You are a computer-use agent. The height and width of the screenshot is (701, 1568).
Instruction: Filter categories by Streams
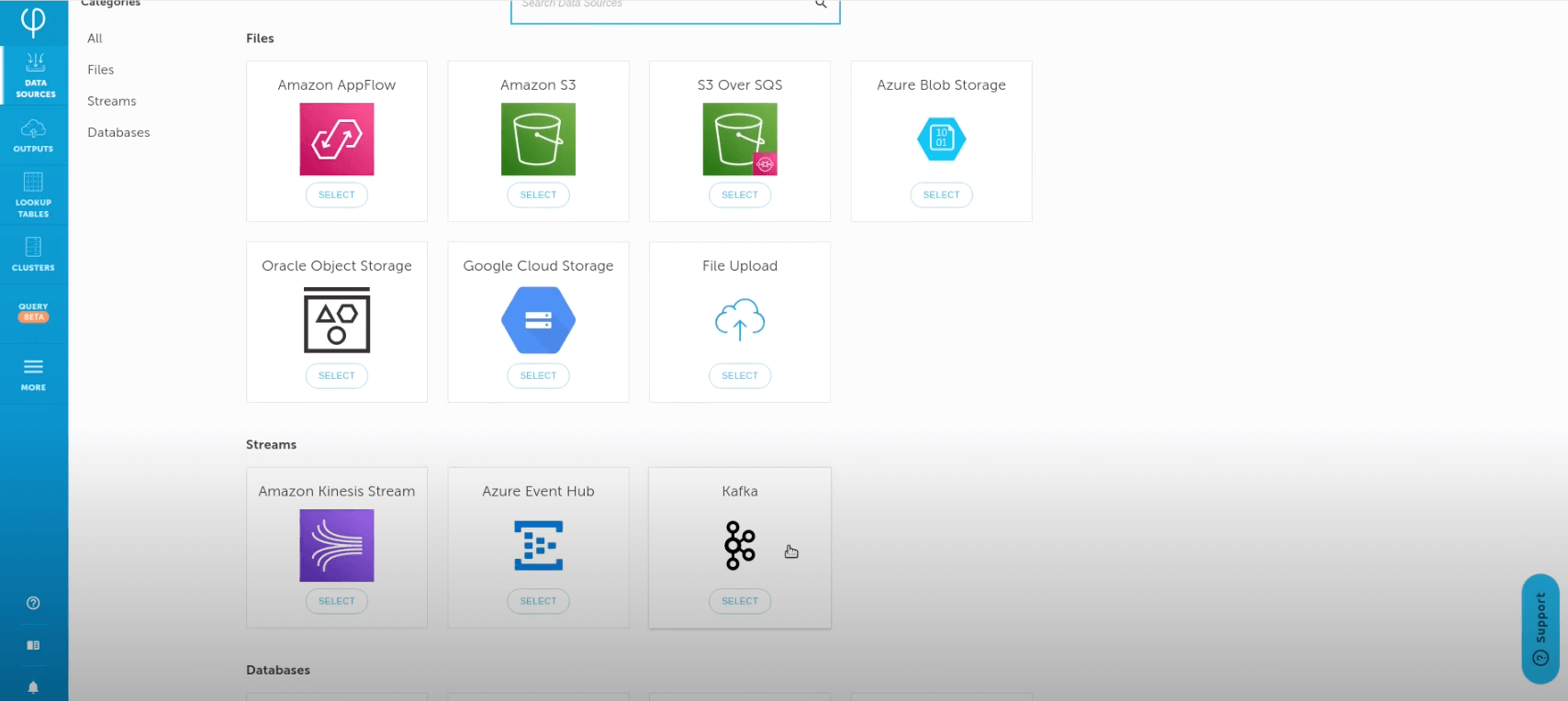click(x=112, y=101)
